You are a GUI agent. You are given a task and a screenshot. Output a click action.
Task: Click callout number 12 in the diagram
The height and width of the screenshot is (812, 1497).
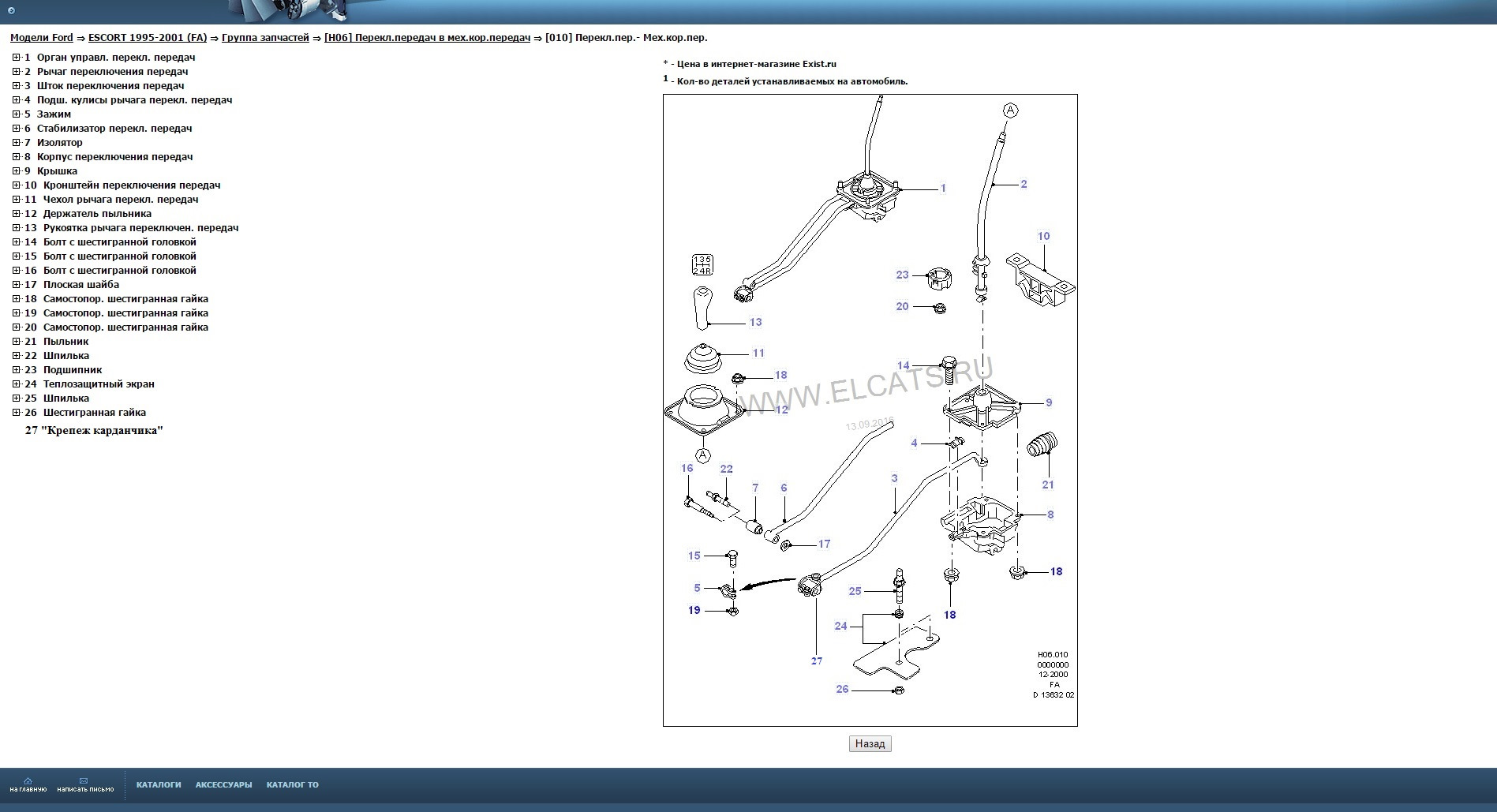pos(782,410)
